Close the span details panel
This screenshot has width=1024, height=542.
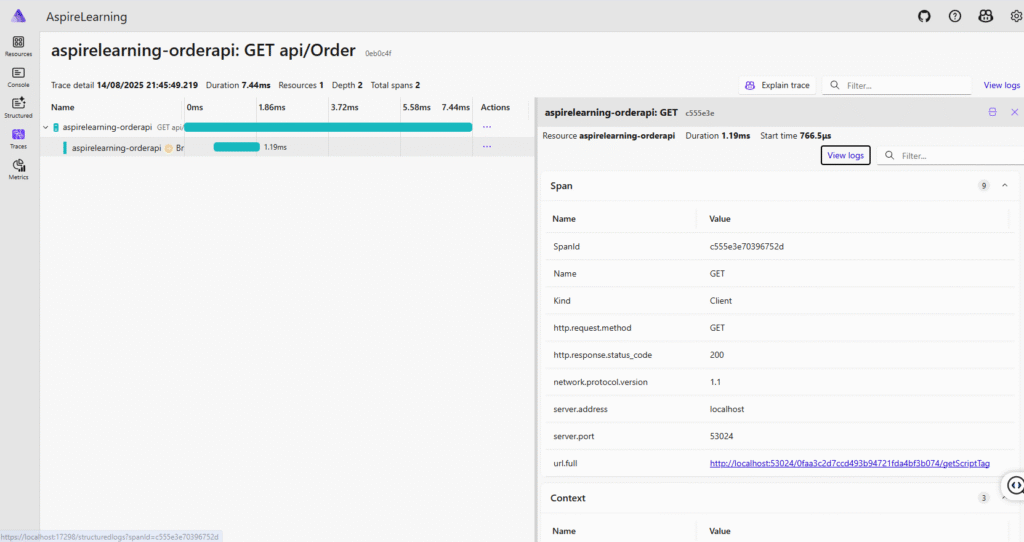click(1014, 112)
